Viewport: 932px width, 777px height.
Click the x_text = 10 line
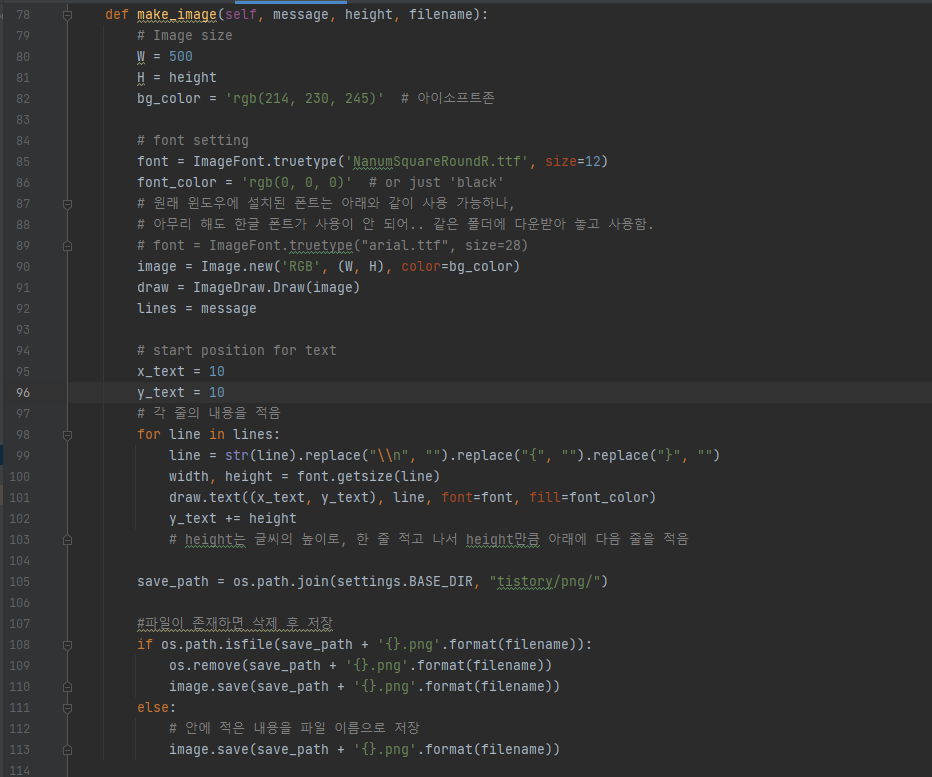[181, 372]
